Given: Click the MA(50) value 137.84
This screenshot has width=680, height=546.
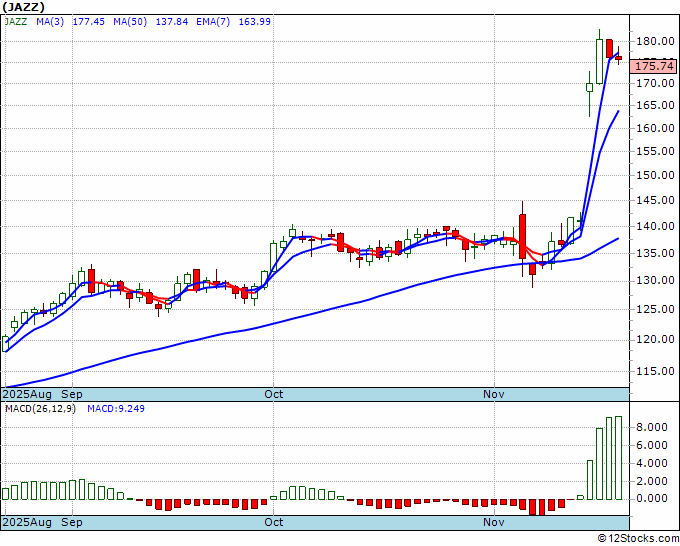Looking at the screenshot, I should pyautogui.click(x=172, y=21).
